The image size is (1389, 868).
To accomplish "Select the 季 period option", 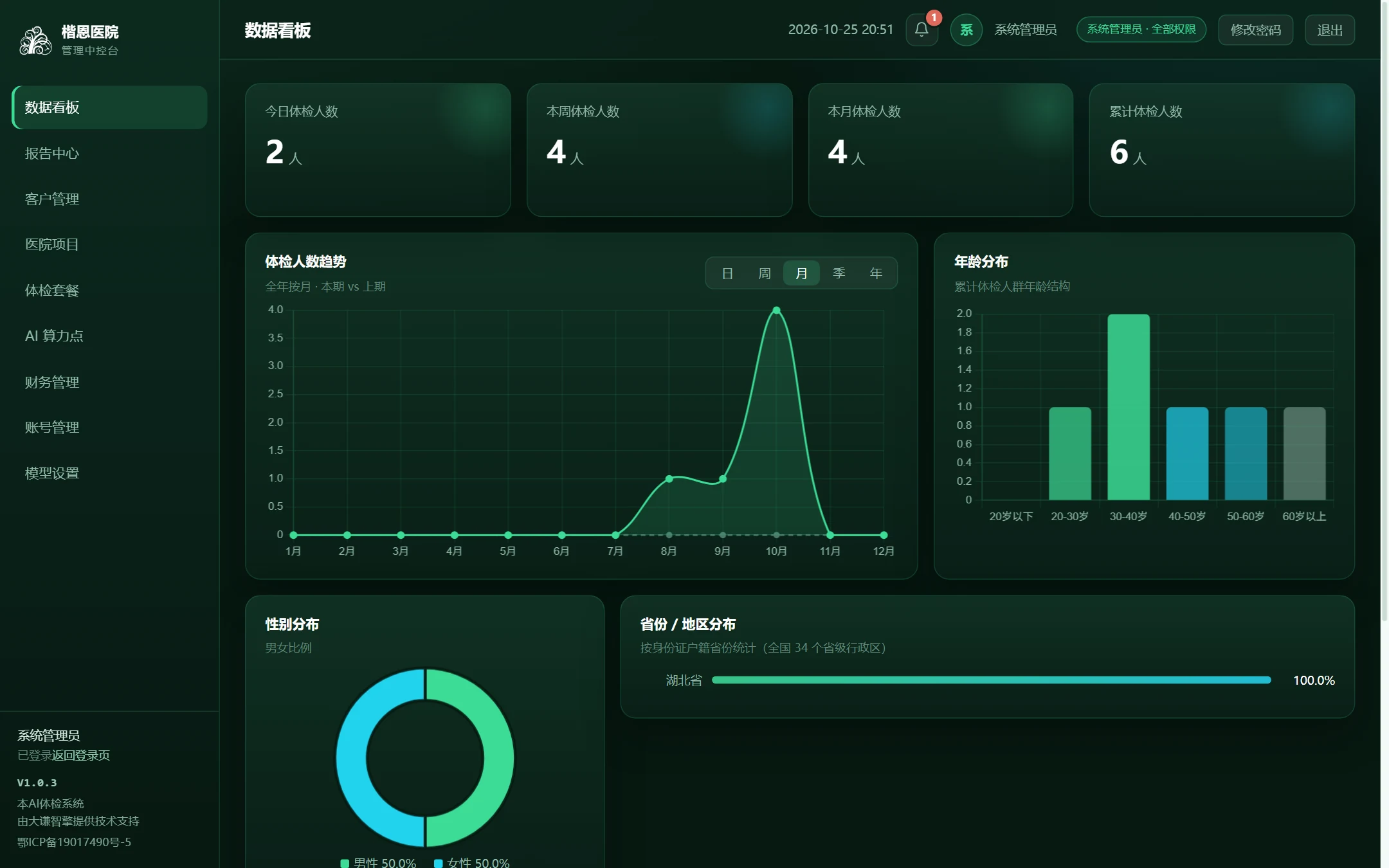I will (x=839, y=273).
